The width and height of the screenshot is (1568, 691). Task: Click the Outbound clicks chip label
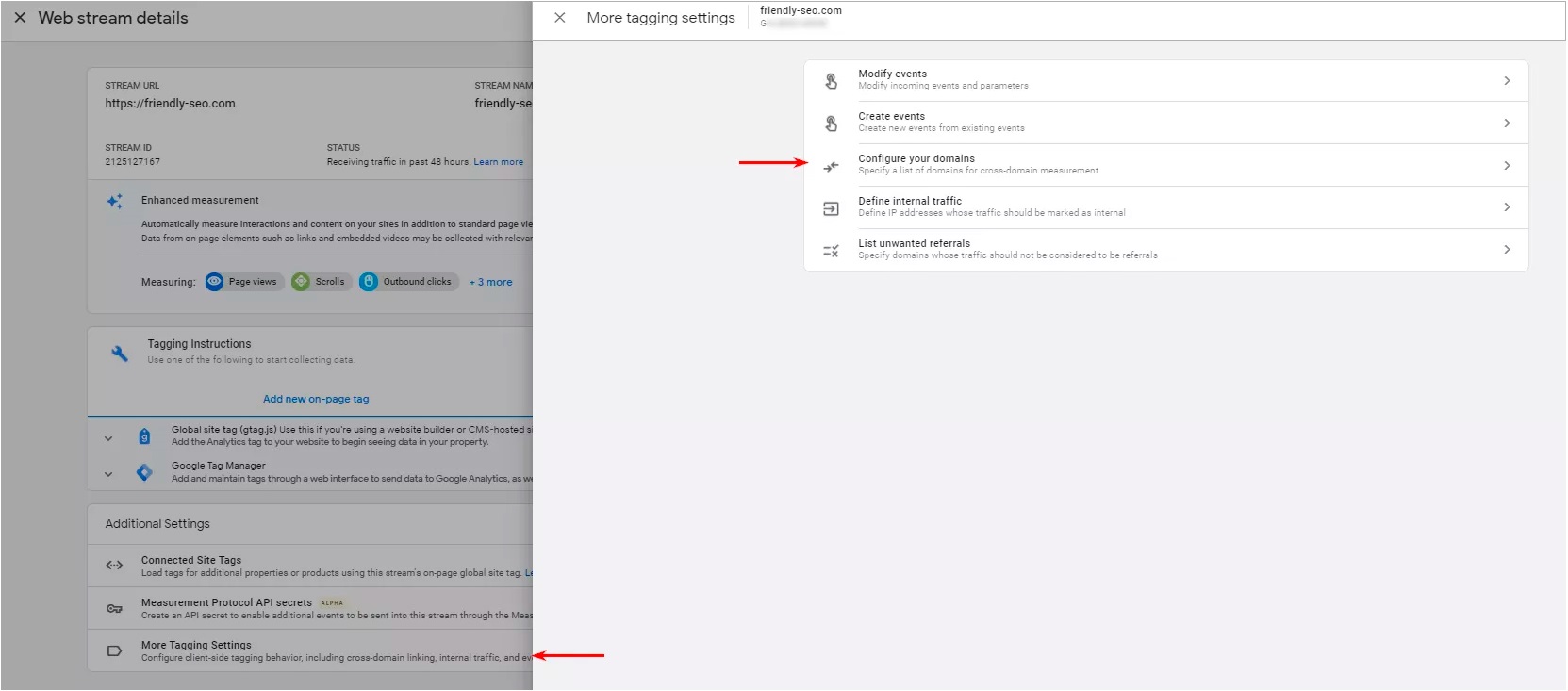[x=417, y=282]
